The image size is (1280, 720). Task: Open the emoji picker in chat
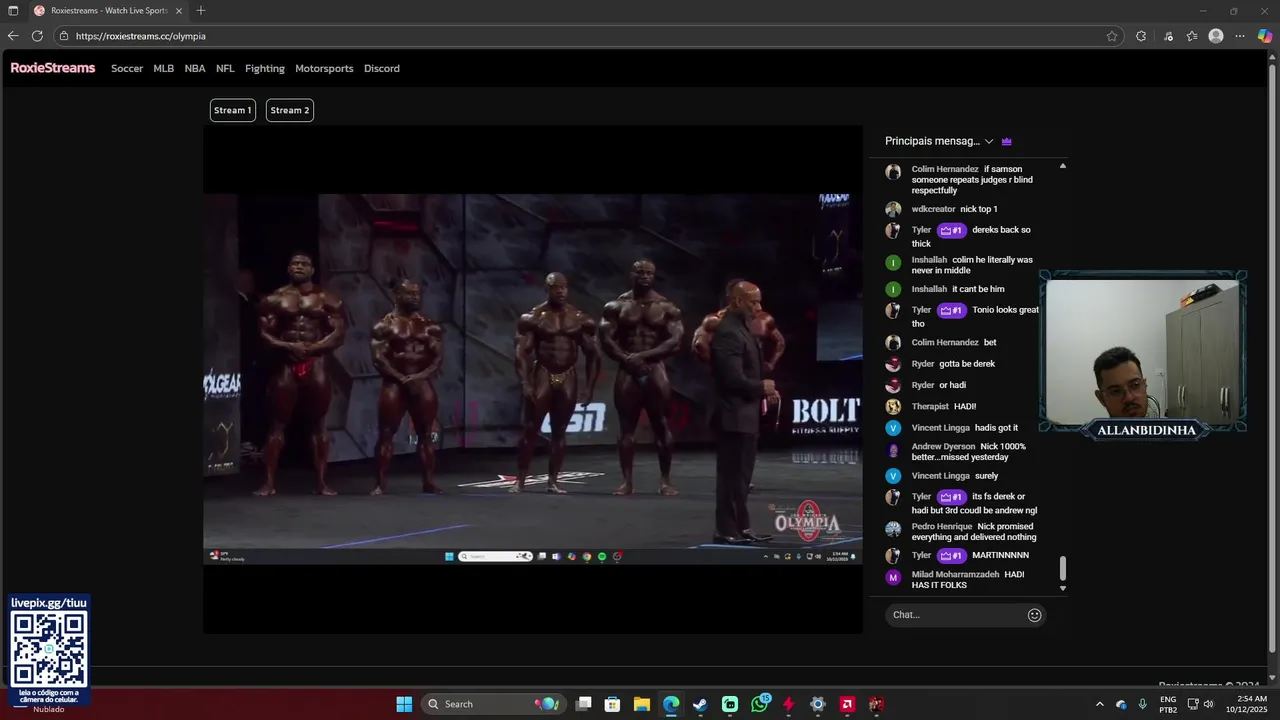[1035, 615]
